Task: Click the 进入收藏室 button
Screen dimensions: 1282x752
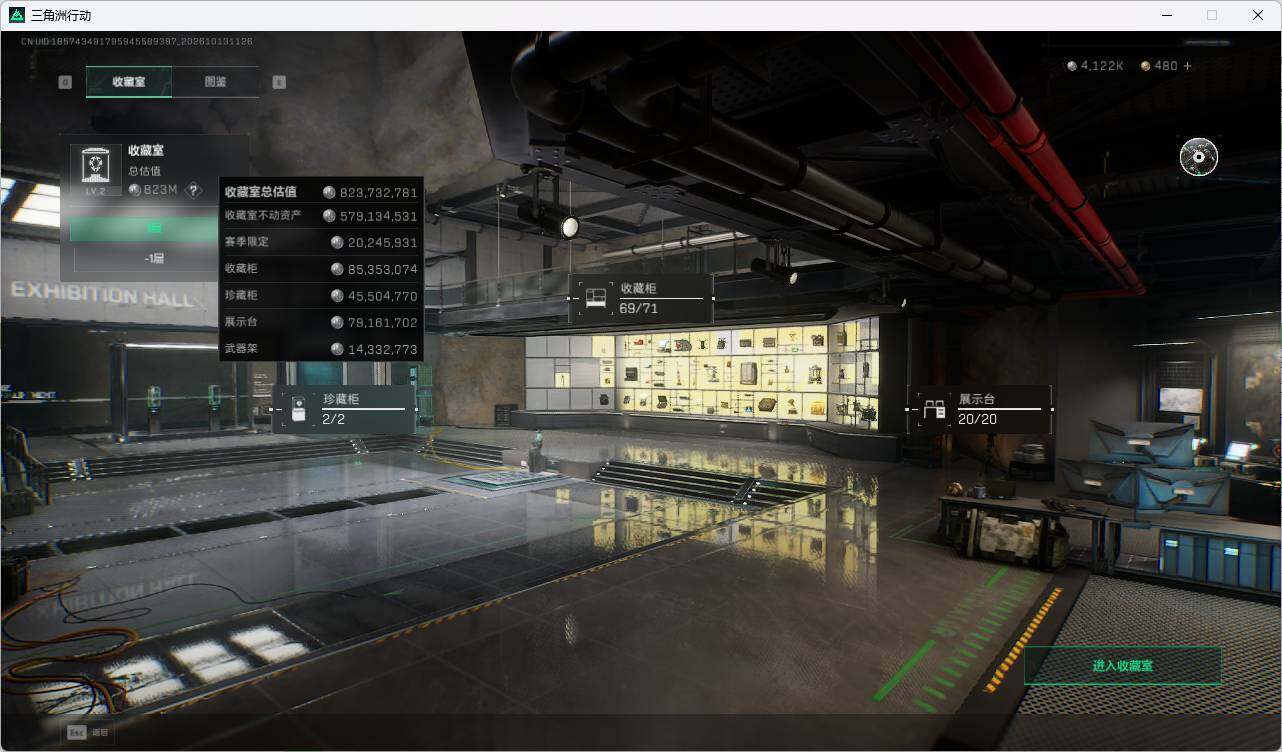Action: (x=1123, y=665)
